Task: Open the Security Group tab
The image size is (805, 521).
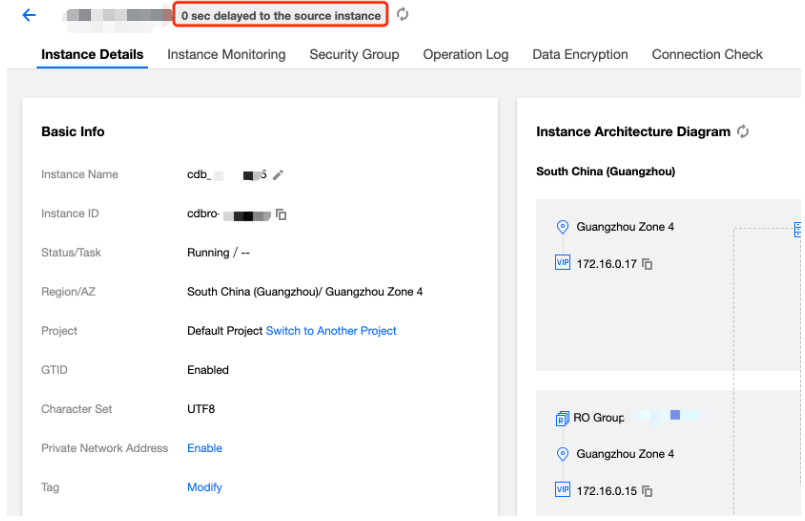Action: point(354,55)
